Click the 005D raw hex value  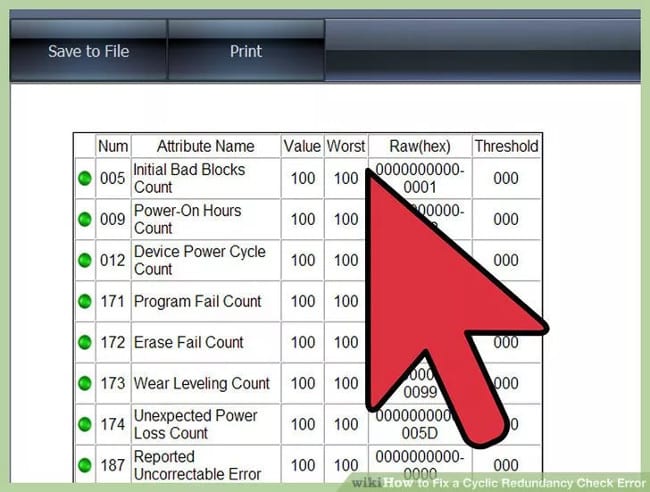420,433
